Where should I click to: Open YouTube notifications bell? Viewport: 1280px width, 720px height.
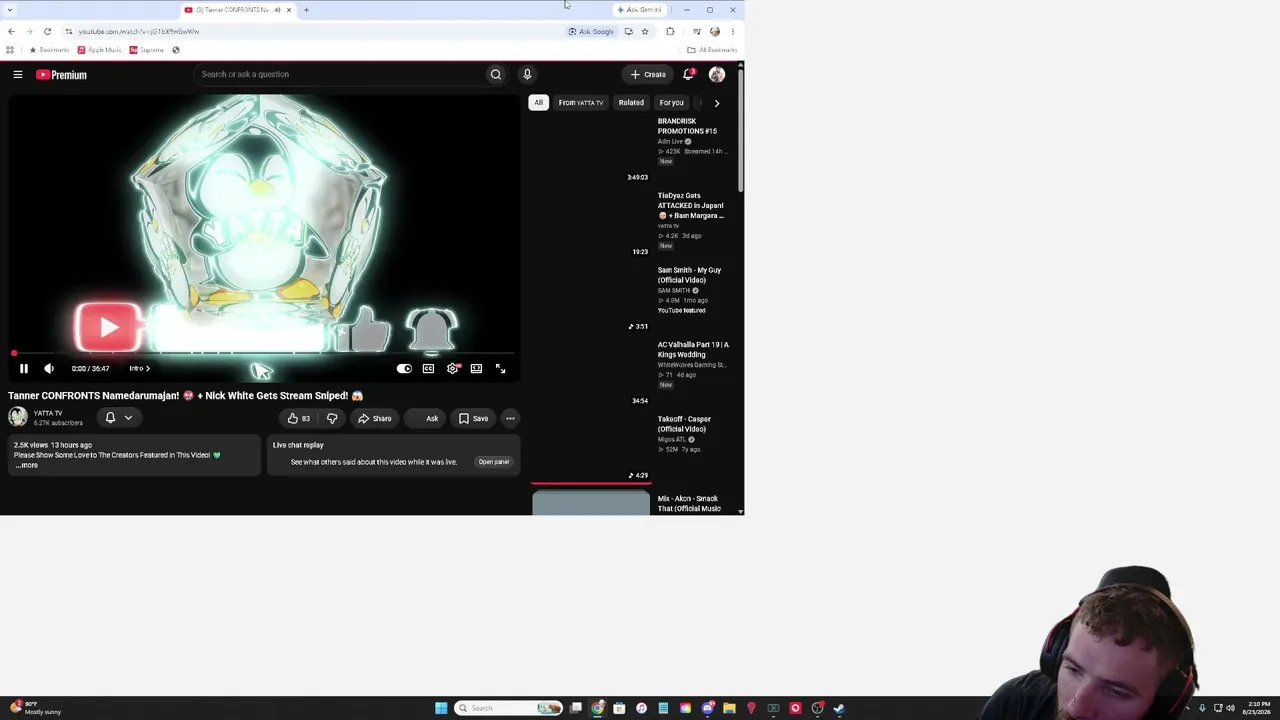688,74
